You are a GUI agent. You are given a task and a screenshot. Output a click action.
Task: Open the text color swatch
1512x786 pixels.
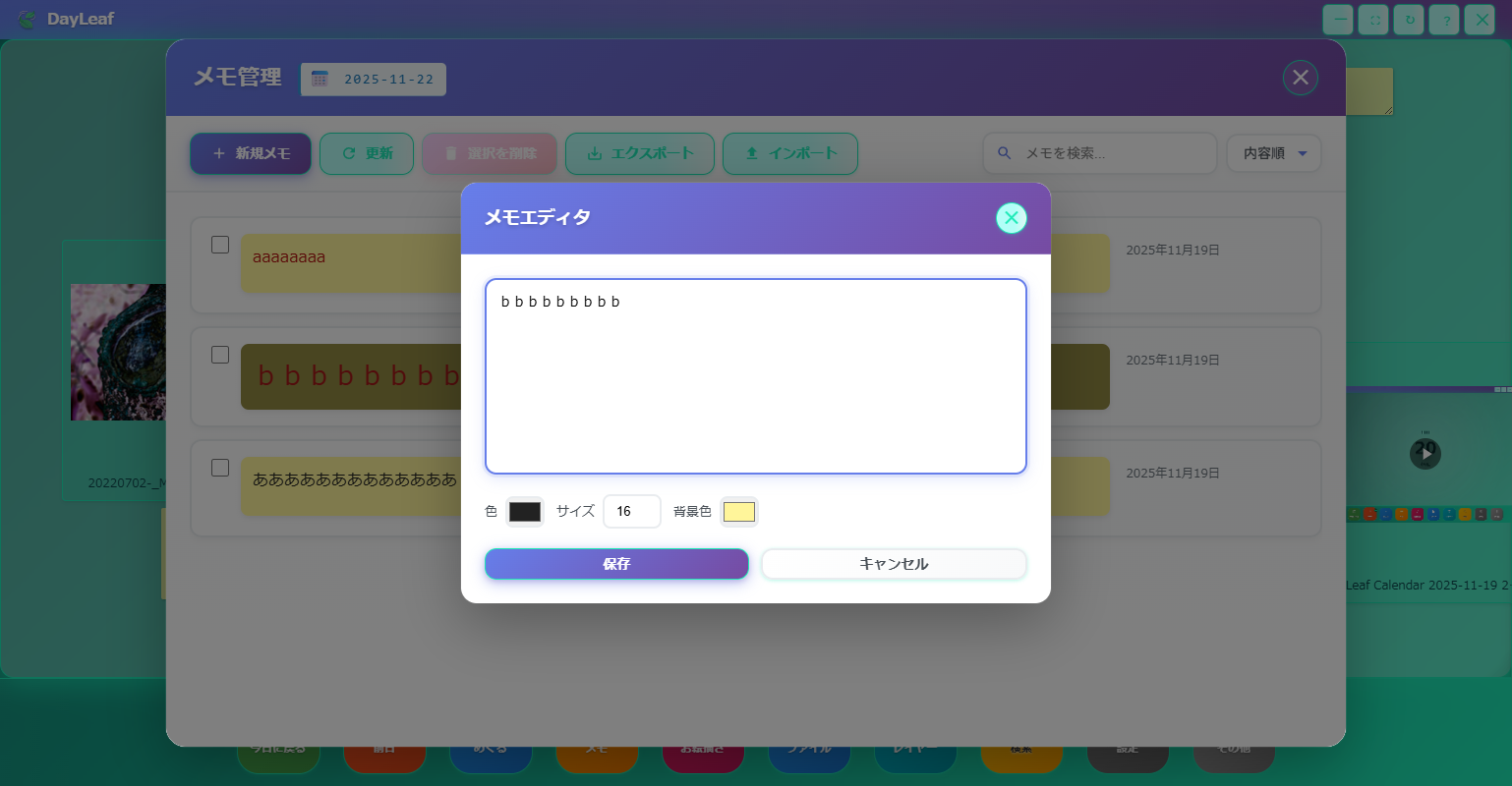tap(524, 512)
